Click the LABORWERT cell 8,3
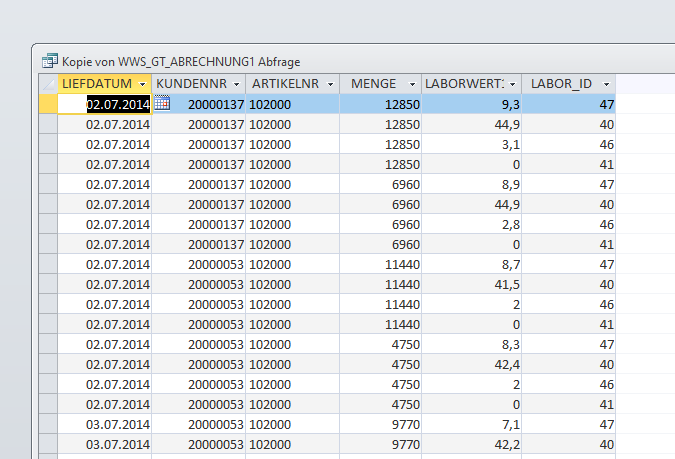This screenshot has height=459, width=675. point(471,344)
